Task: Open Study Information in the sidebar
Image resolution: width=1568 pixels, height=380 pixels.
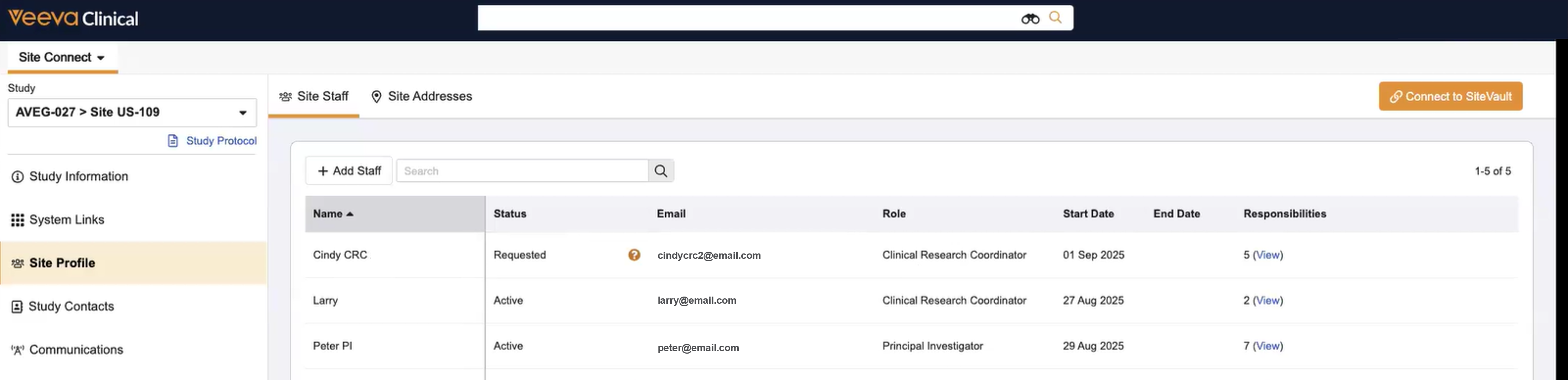Action: click(x=78, y=176)
